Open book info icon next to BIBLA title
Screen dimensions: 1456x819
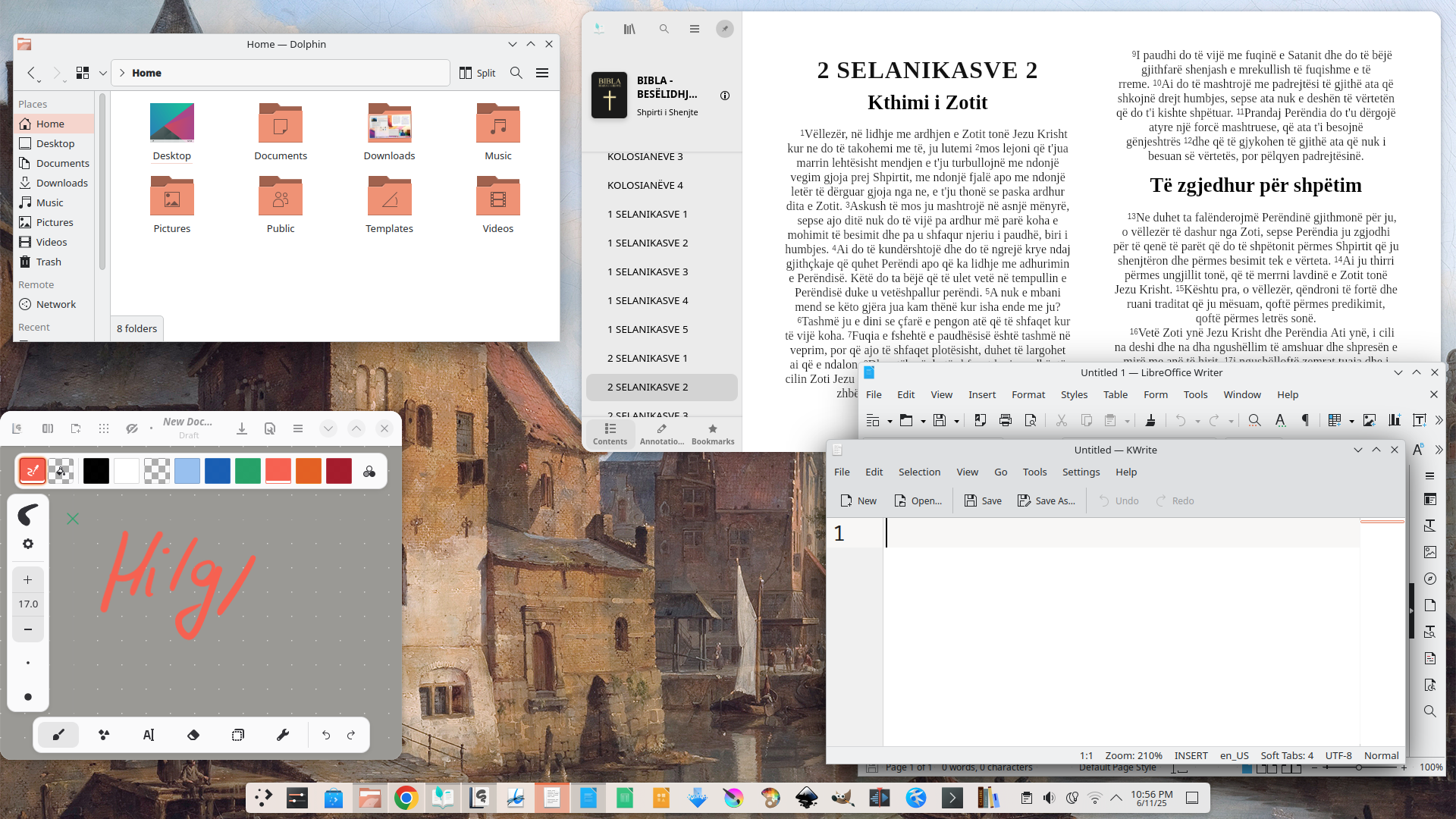(x=725, y=96)
